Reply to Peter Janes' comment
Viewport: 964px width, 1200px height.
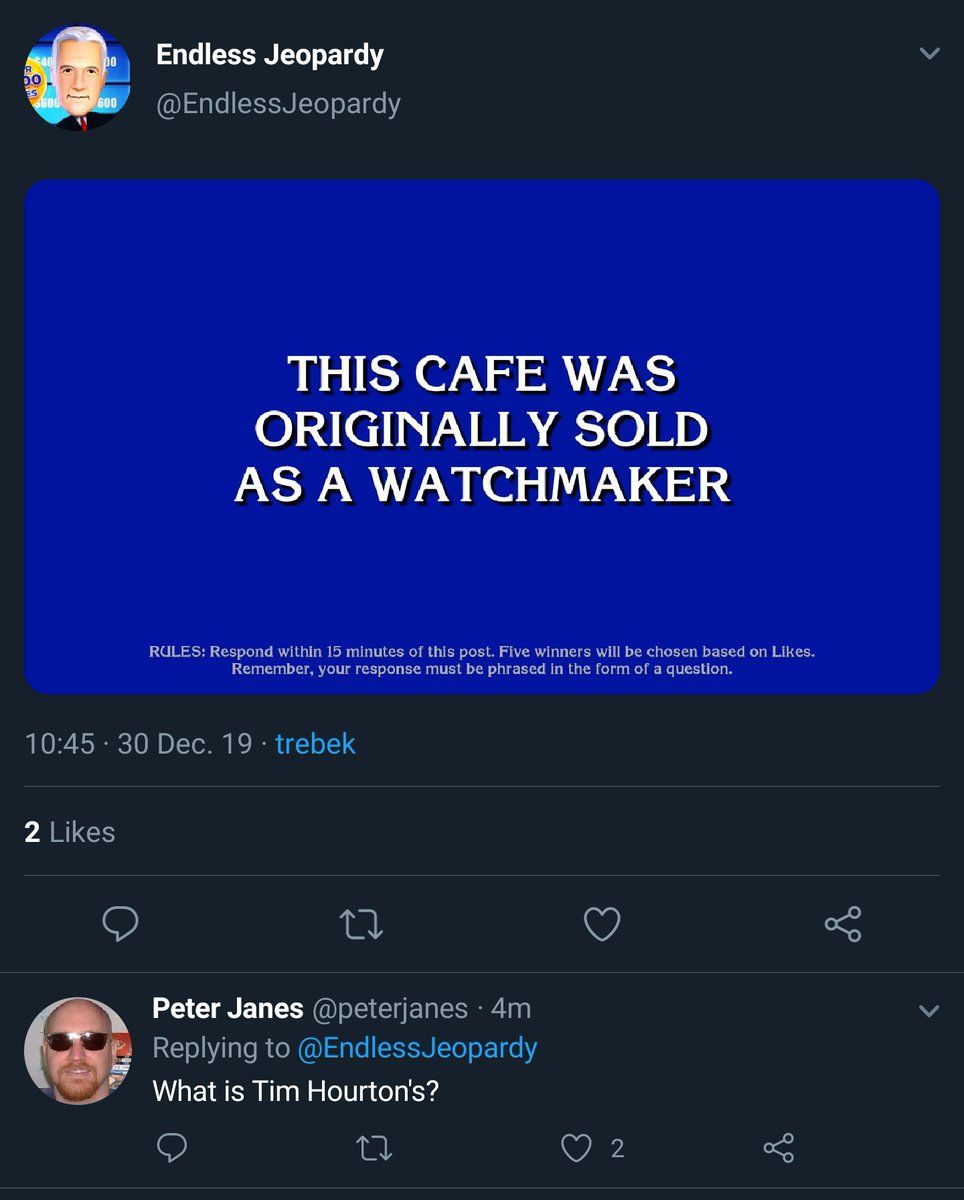tap(172, 1148)
